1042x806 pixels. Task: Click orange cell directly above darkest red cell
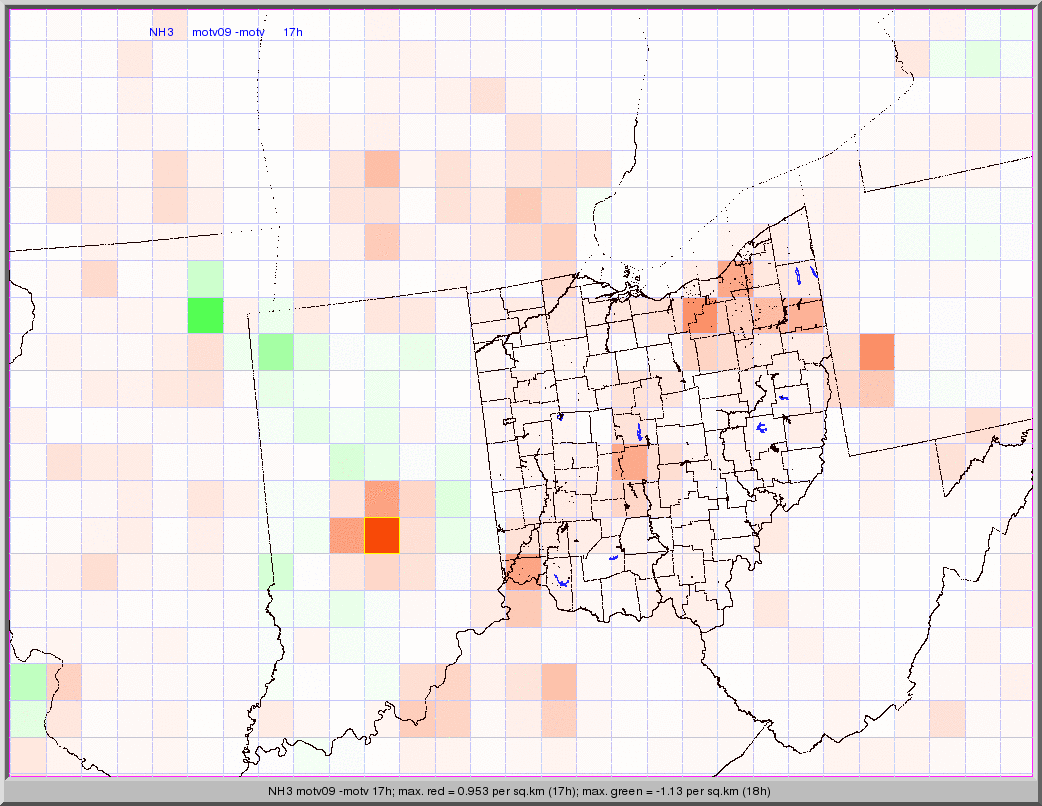click(381, 498)
